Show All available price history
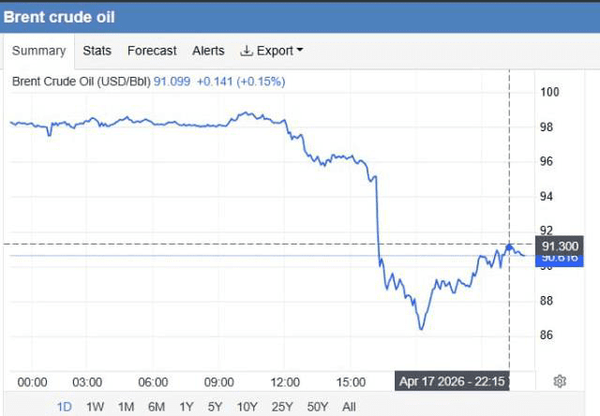 (349, 407)
